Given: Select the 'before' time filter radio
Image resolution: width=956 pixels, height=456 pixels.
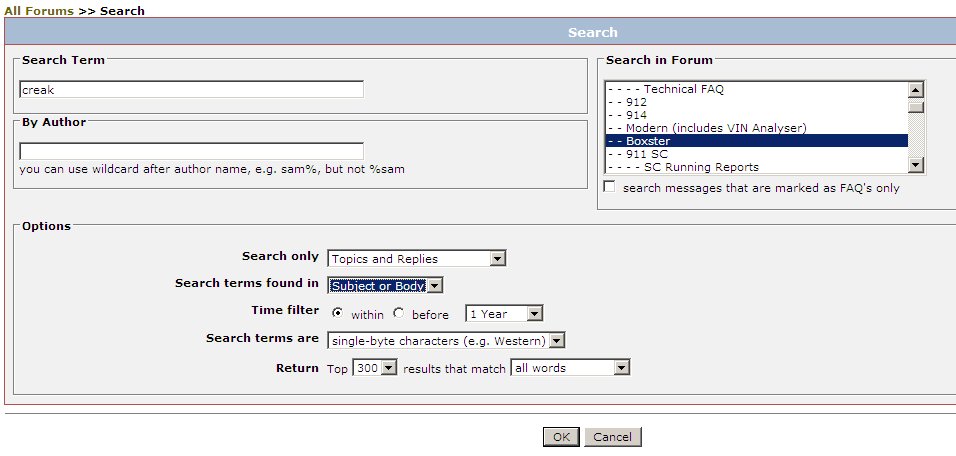Looking at the screenshot, I should [x=399, y=313].
